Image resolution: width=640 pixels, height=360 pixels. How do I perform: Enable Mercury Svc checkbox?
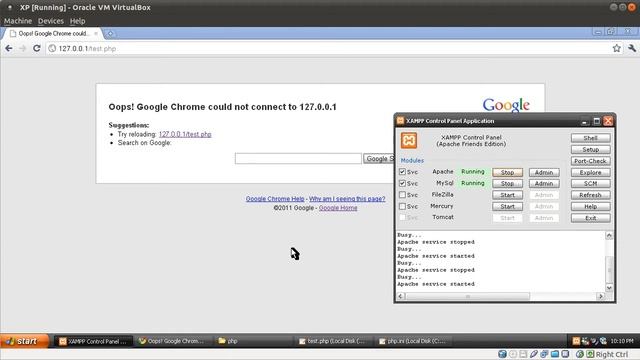point(402,206)
